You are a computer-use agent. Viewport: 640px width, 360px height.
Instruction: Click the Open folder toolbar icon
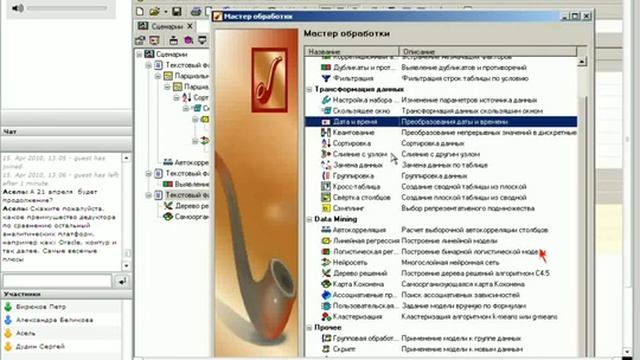point(154,11)
